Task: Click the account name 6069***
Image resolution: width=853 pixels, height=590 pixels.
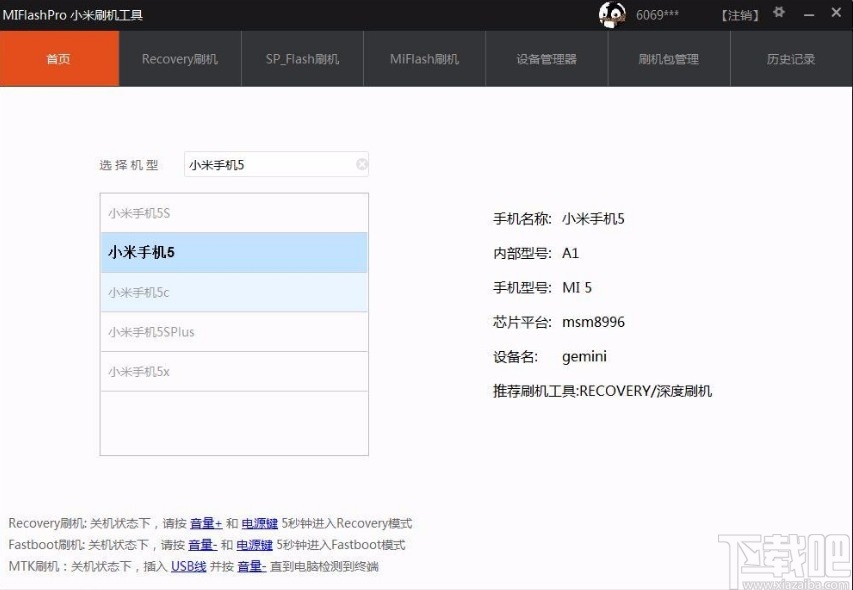Action: (657, 15)
